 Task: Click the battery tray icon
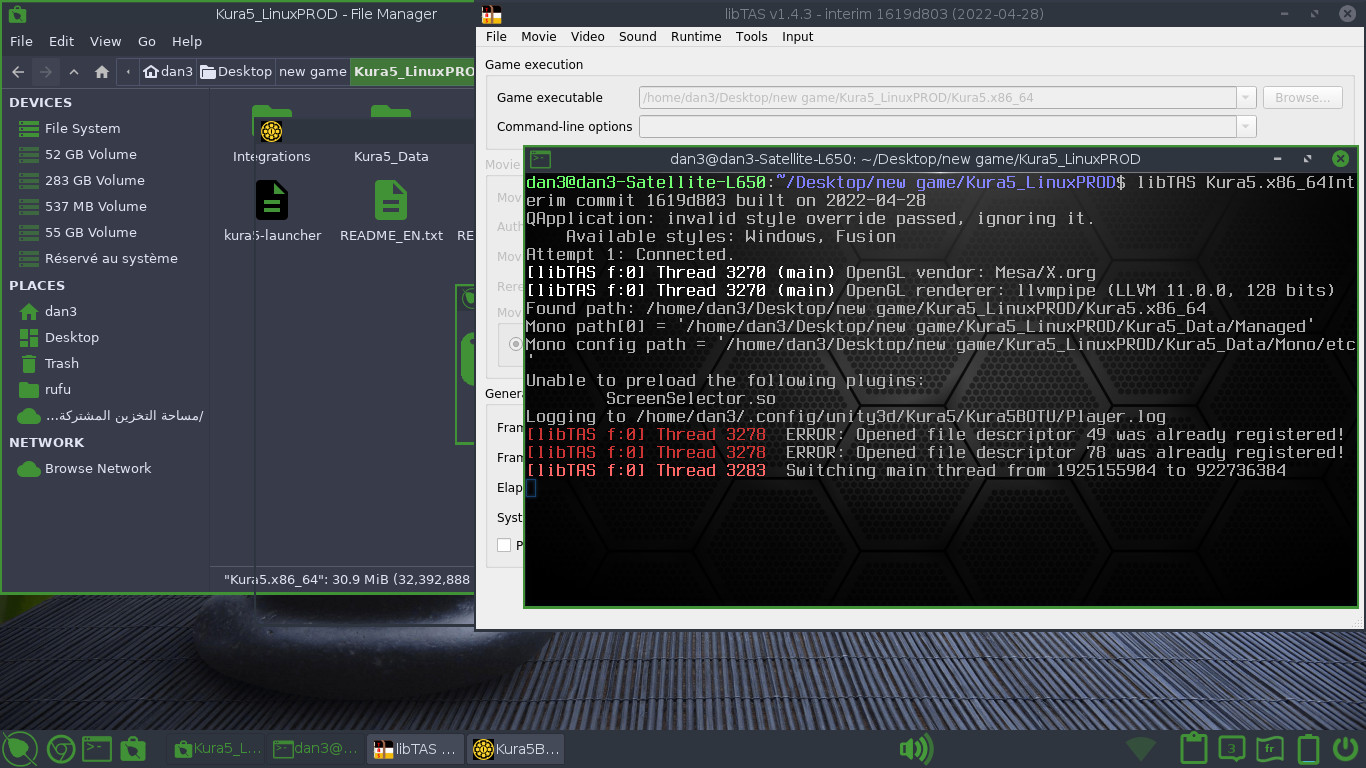1308,748
